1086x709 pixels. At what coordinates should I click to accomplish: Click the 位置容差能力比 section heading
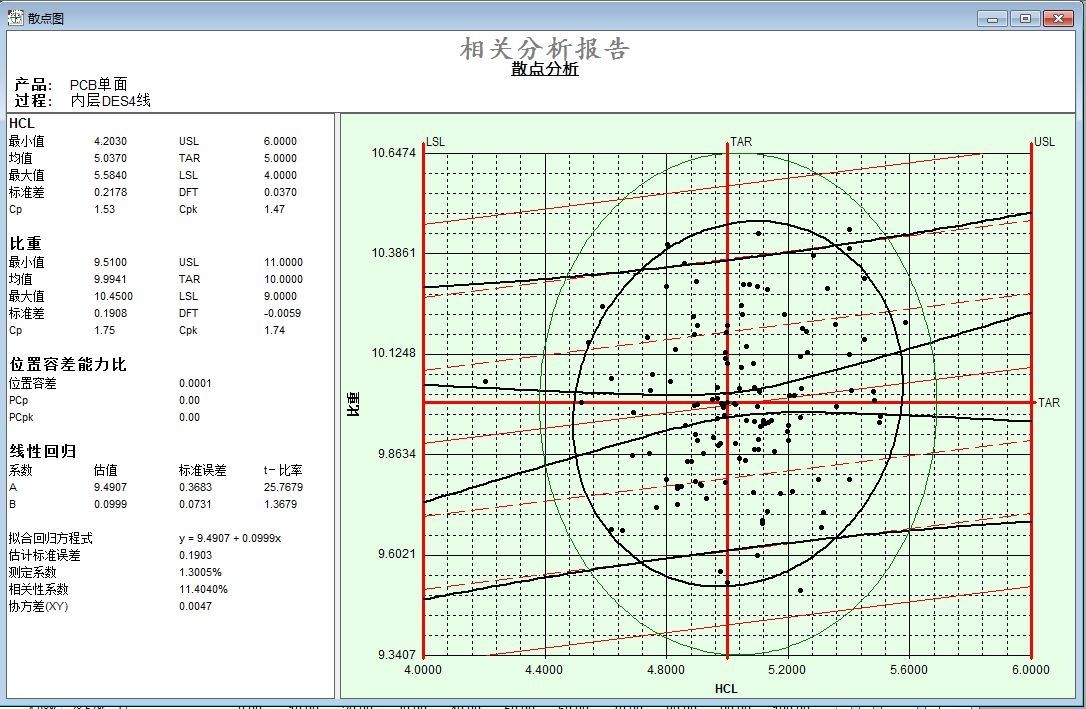(x=68, y=365)
